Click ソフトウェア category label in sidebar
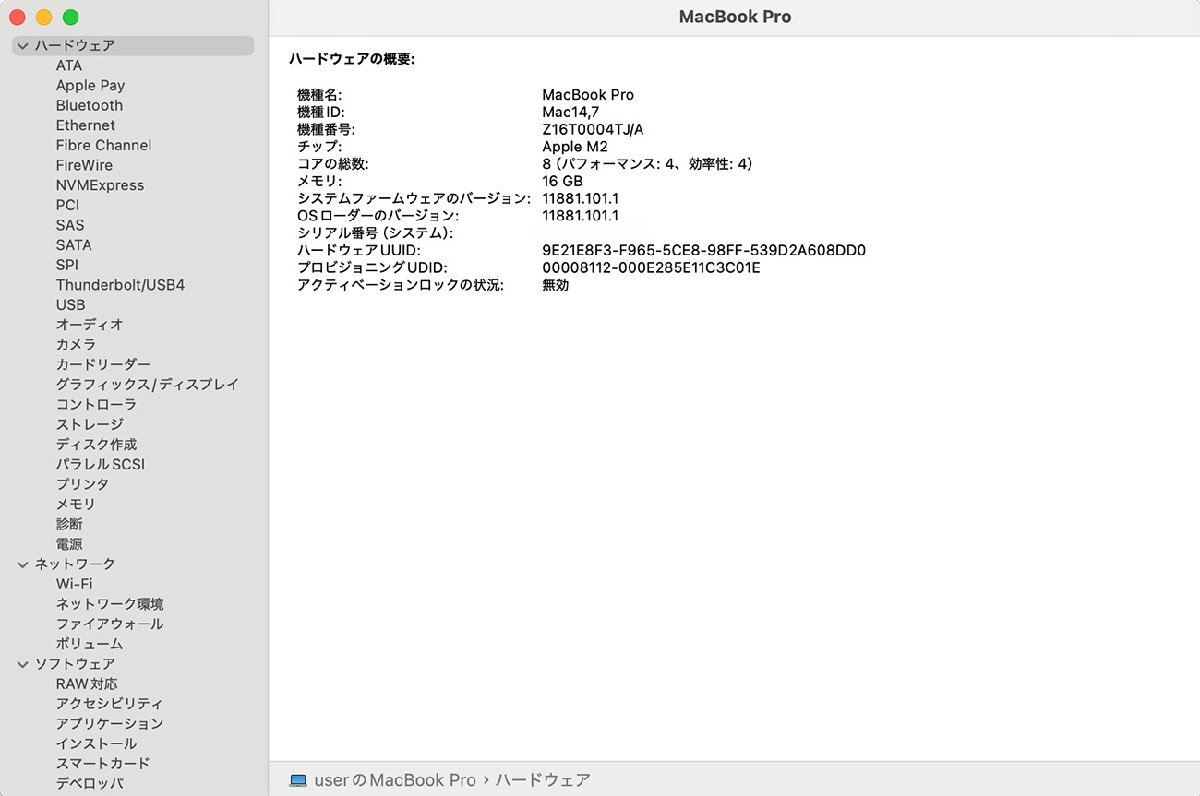1200x796 pixels. coord(75,664)
